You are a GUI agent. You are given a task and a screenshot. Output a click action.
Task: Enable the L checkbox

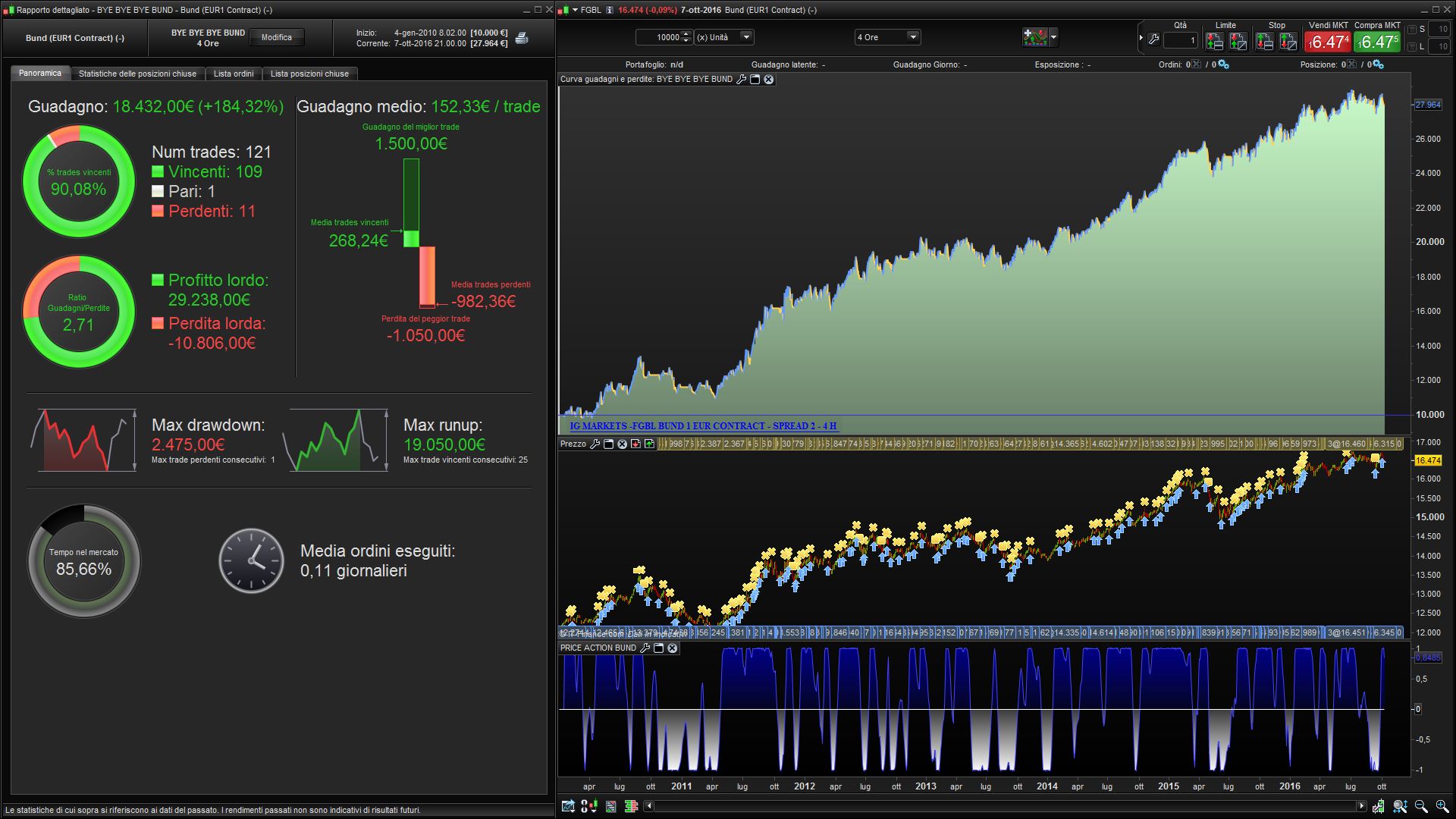1411,47
